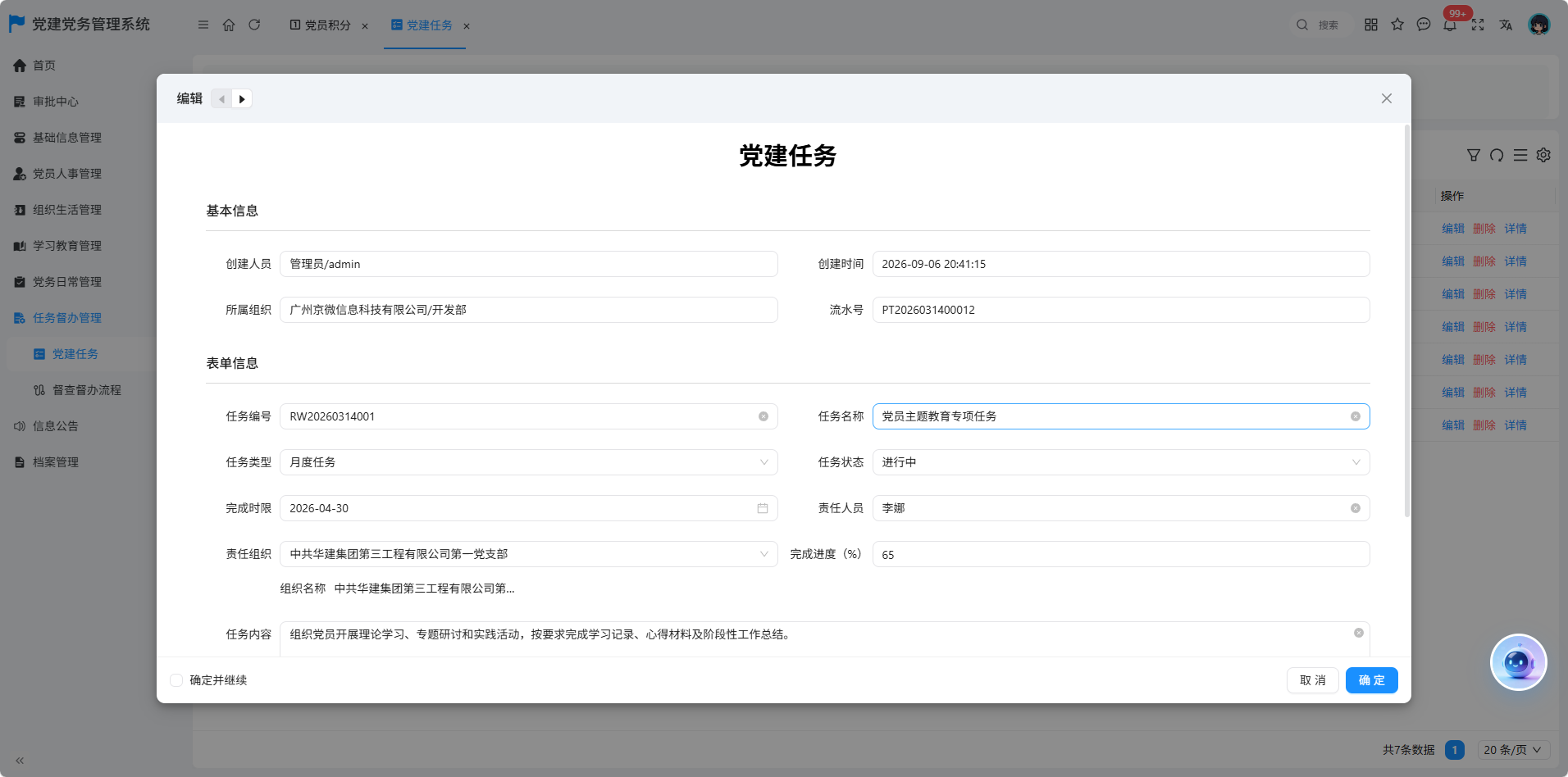Viewport: 1568px width, 777px height.
Task: Click the star favorites icon in header
Action: click(1397, 25)
